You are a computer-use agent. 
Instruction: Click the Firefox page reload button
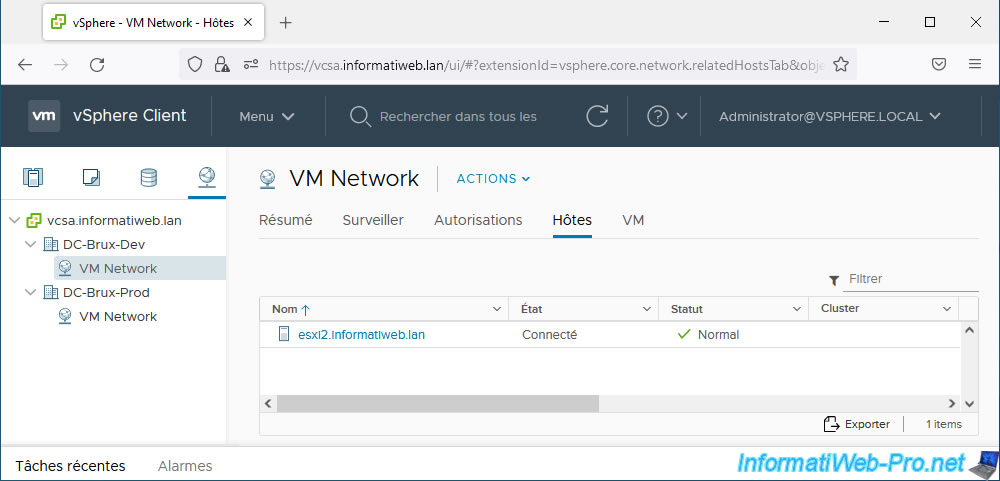(x=97, y=64)
